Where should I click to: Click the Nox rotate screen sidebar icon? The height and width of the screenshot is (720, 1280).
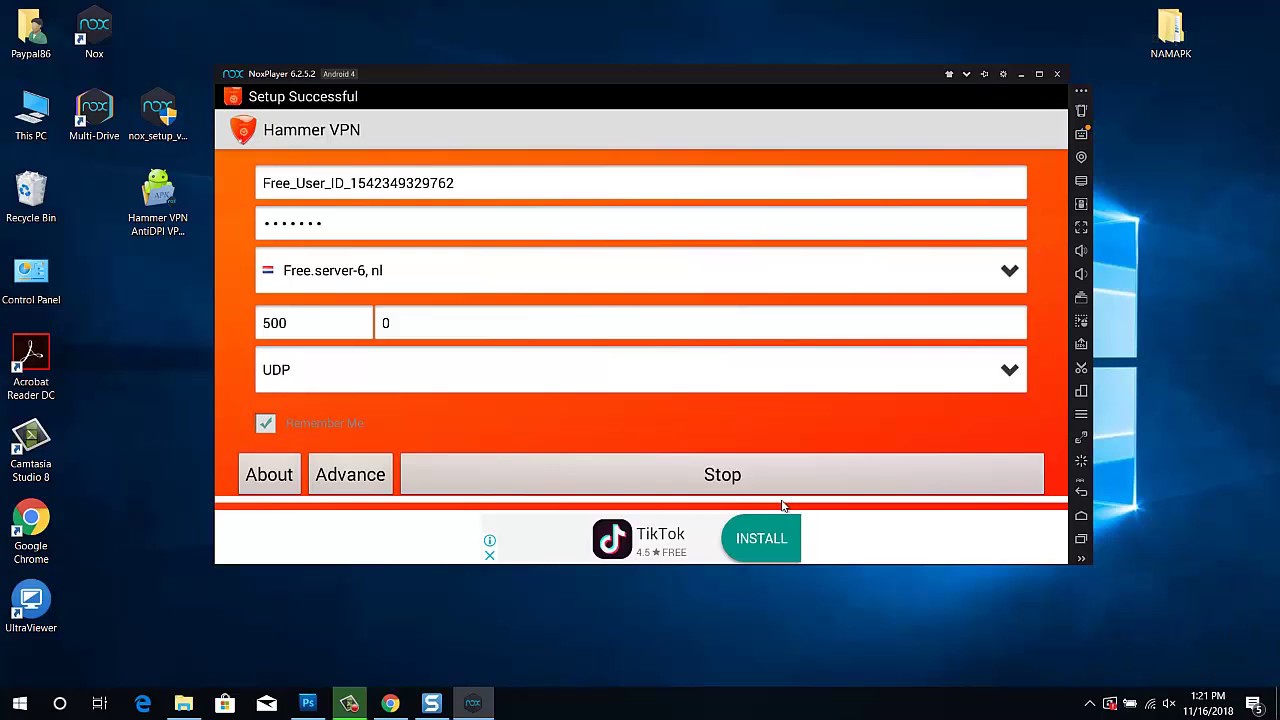pyautogui.click(x=1081, y=204)
